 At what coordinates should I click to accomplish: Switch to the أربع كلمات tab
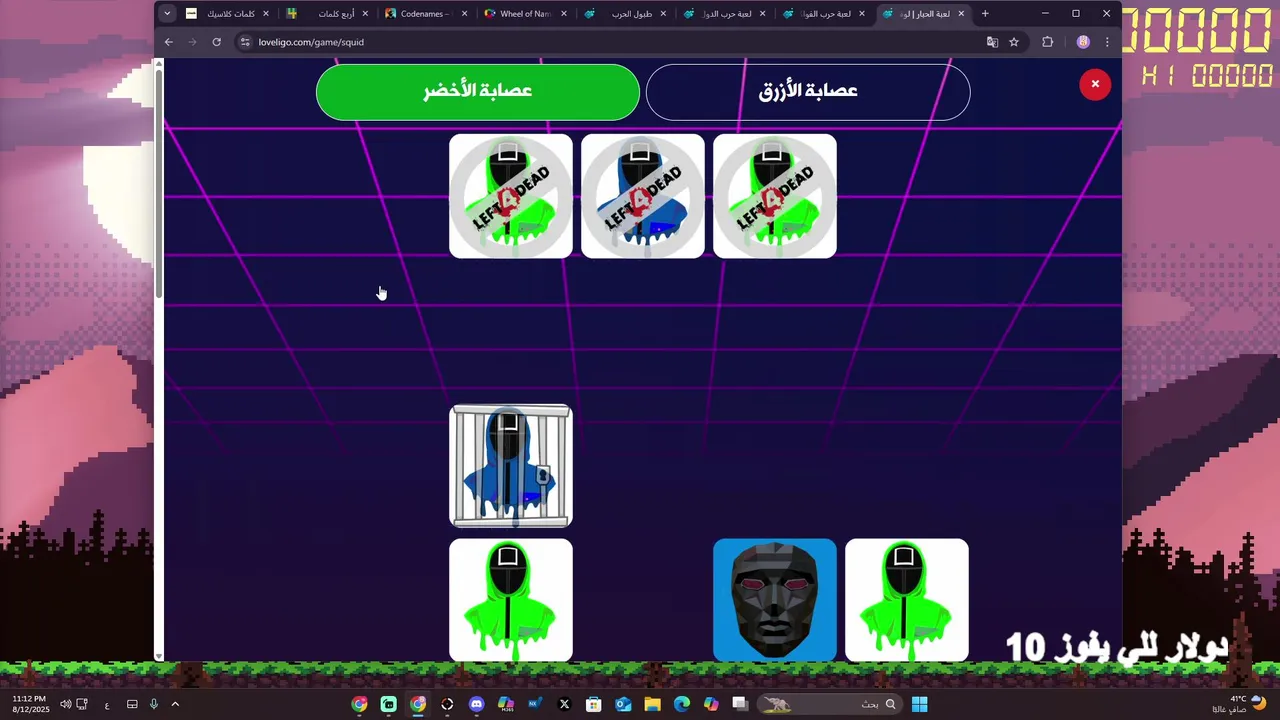coord(328,14)
